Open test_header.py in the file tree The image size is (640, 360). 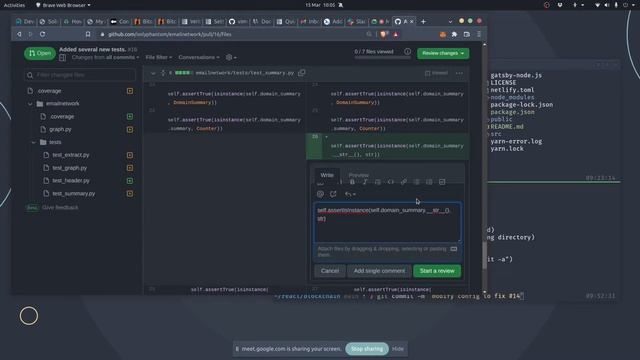(71, 181)
